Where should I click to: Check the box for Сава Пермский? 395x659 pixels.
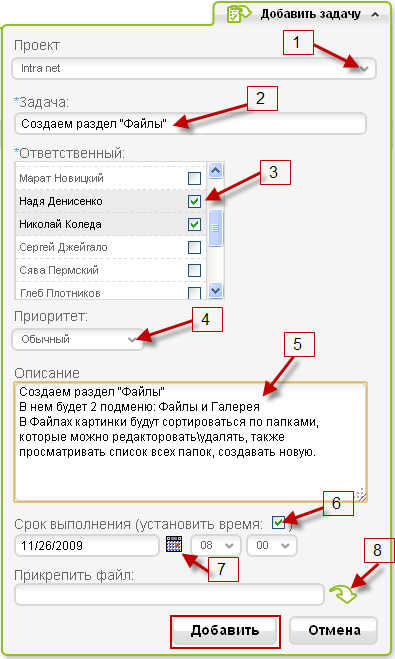(x=194, y=270)
